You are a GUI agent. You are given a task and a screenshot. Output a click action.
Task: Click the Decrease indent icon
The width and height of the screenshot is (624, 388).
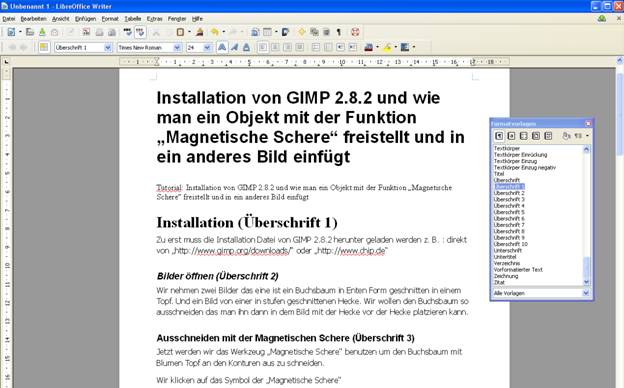click(x=340, y=47)
